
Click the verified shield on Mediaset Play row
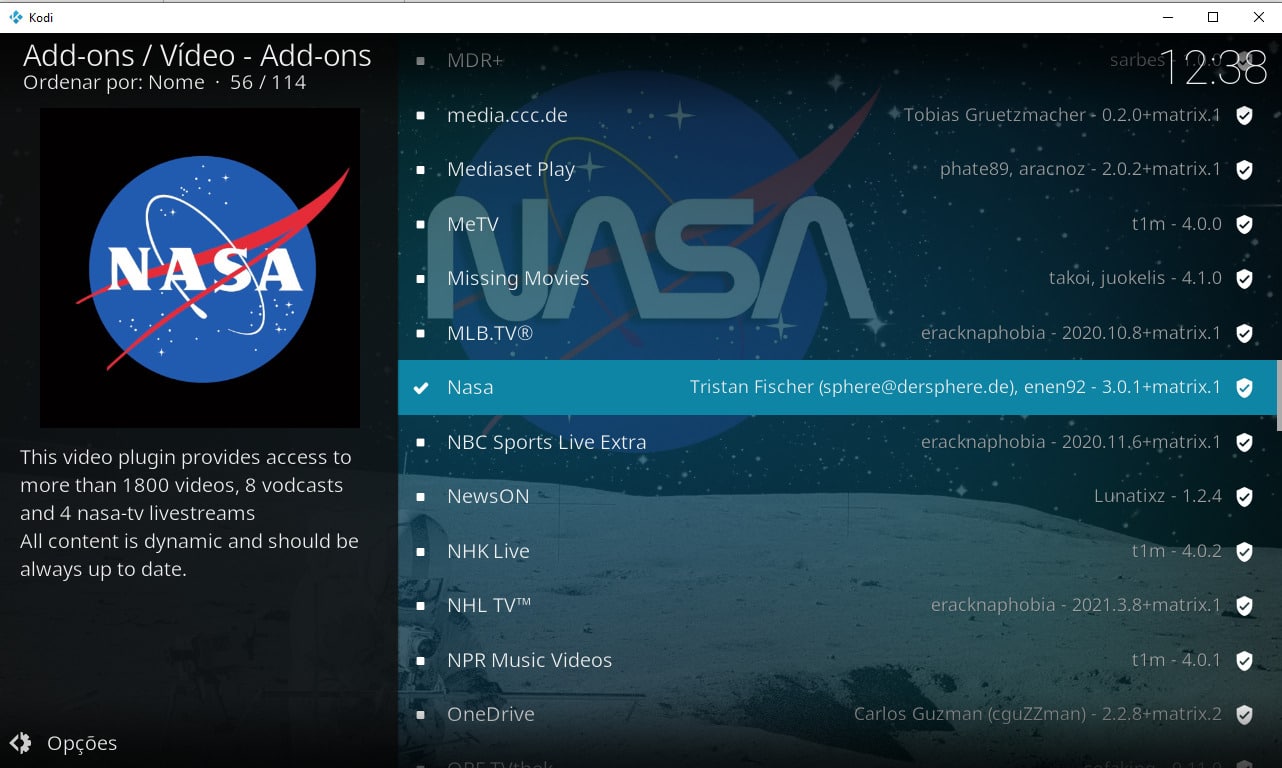pos(1244,170)
